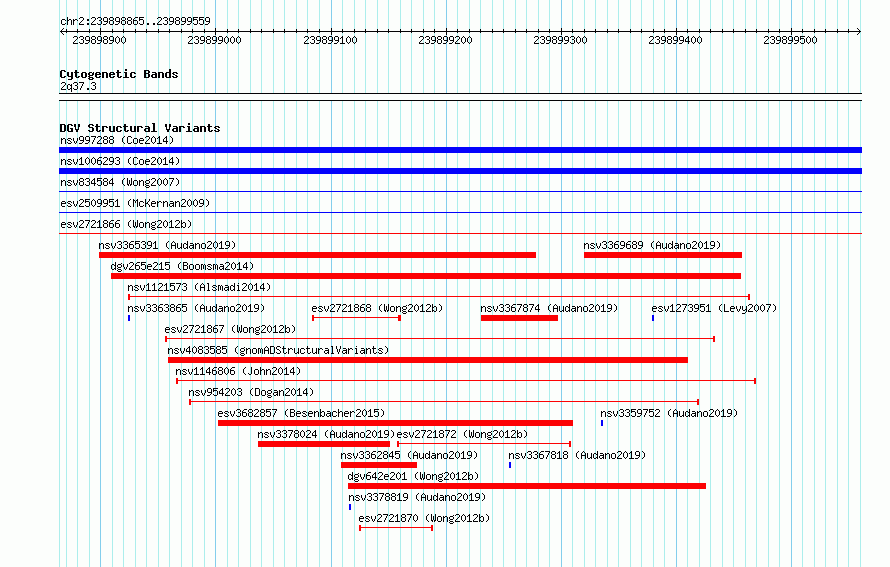890x567 pixels.
Task: Click the blue bar under nsv997288
Action: click(x=460, y=150)
